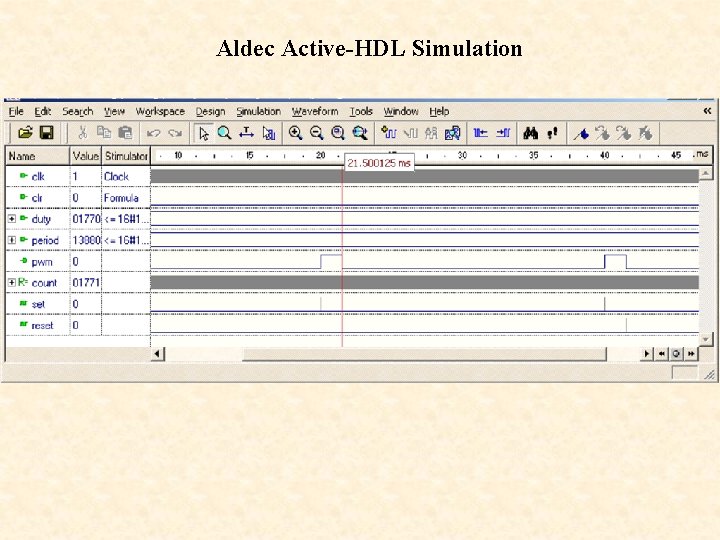Click the previous event jump icon
The width and height of the screenshot is (720, 540).
click(x=480, y=133)
